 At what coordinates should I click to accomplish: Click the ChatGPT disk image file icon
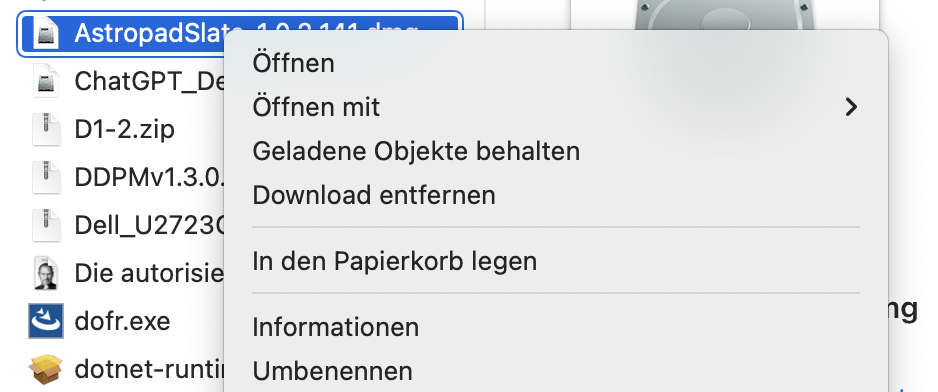point(46,81)
